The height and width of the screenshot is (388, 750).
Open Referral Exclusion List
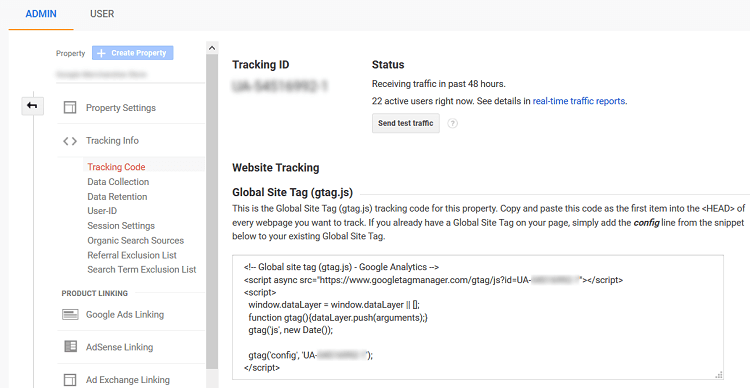pyautogui.click(x=132, y=255)
